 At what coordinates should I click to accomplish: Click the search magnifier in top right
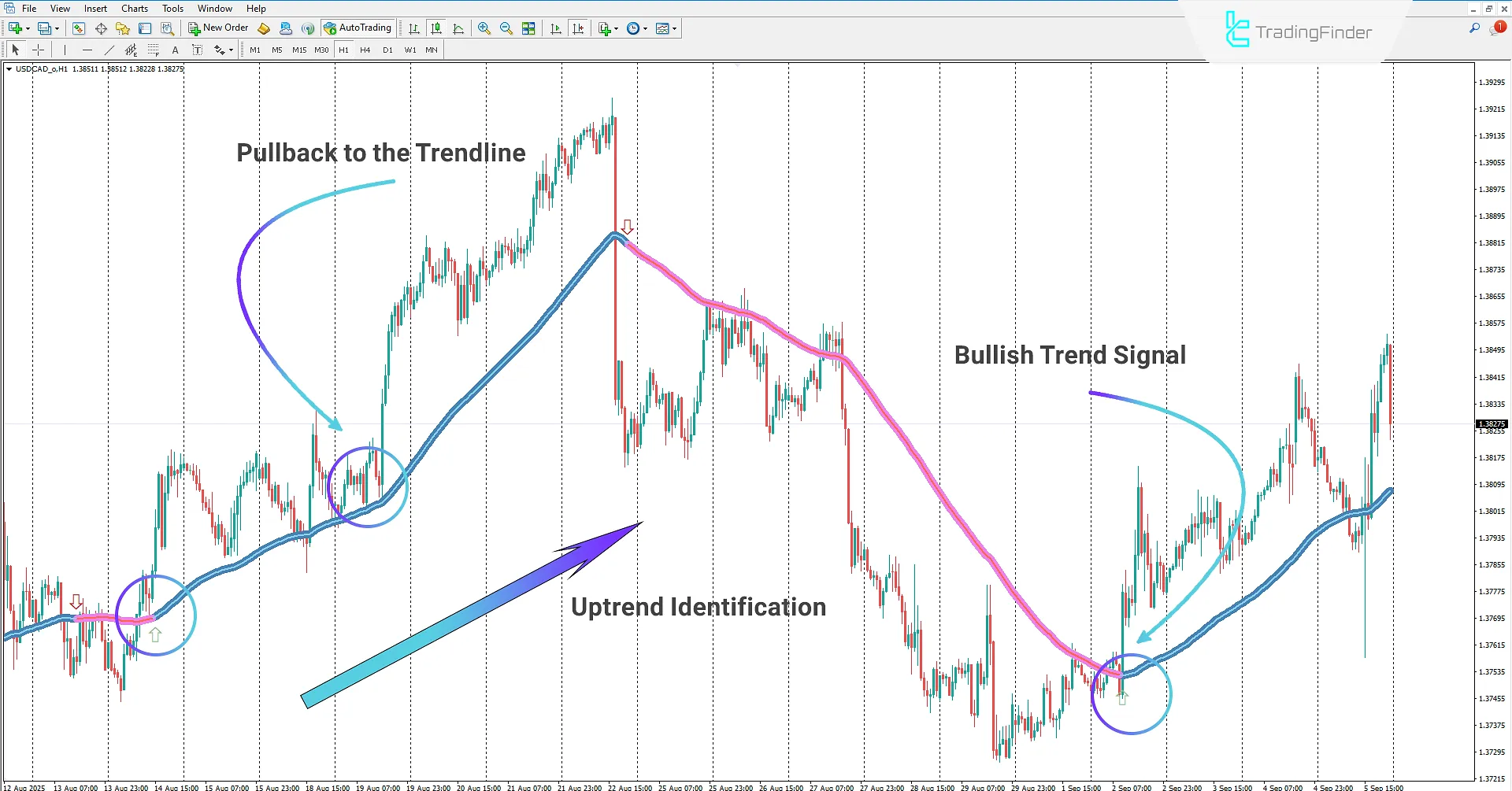pyautogui.click(x=1474, y=28)
